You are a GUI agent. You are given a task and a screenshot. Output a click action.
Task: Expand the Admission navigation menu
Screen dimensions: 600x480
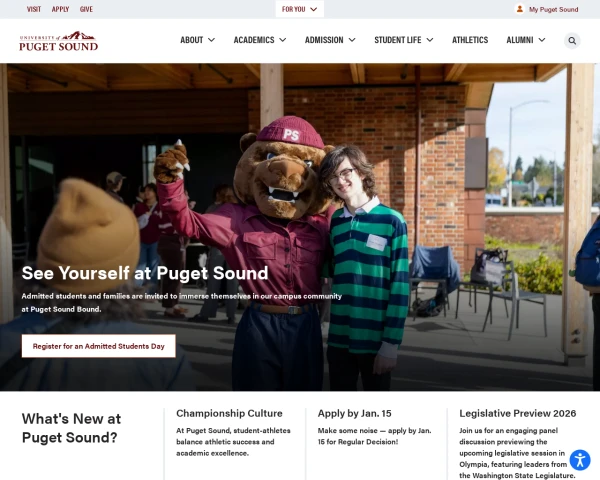[330, 40]
